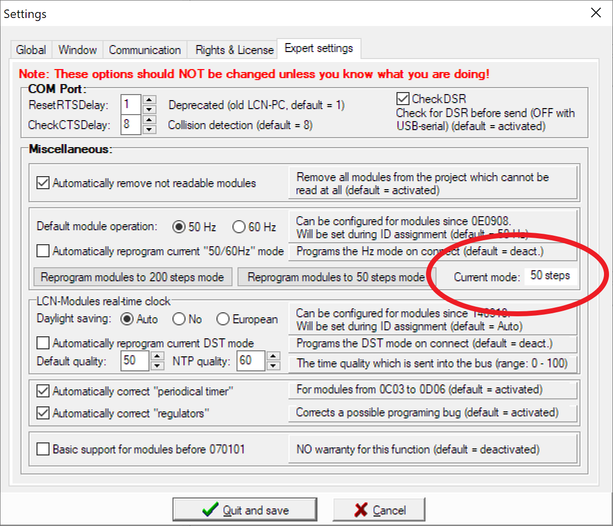Viewport: 613px width, 526px height.
Task: Set Daylight saving to No
Action: click(179, 320)
